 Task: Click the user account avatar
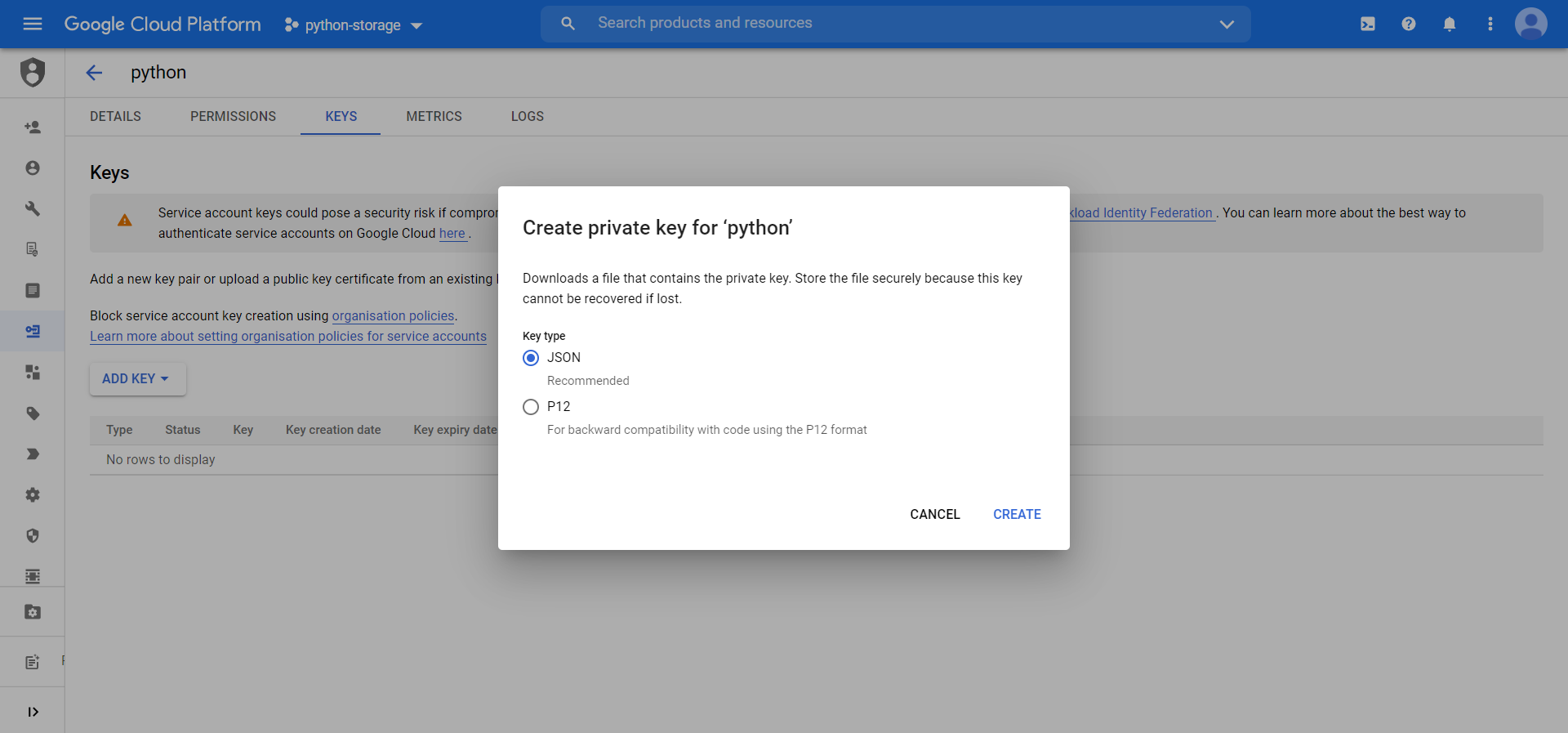[1530, 24]
